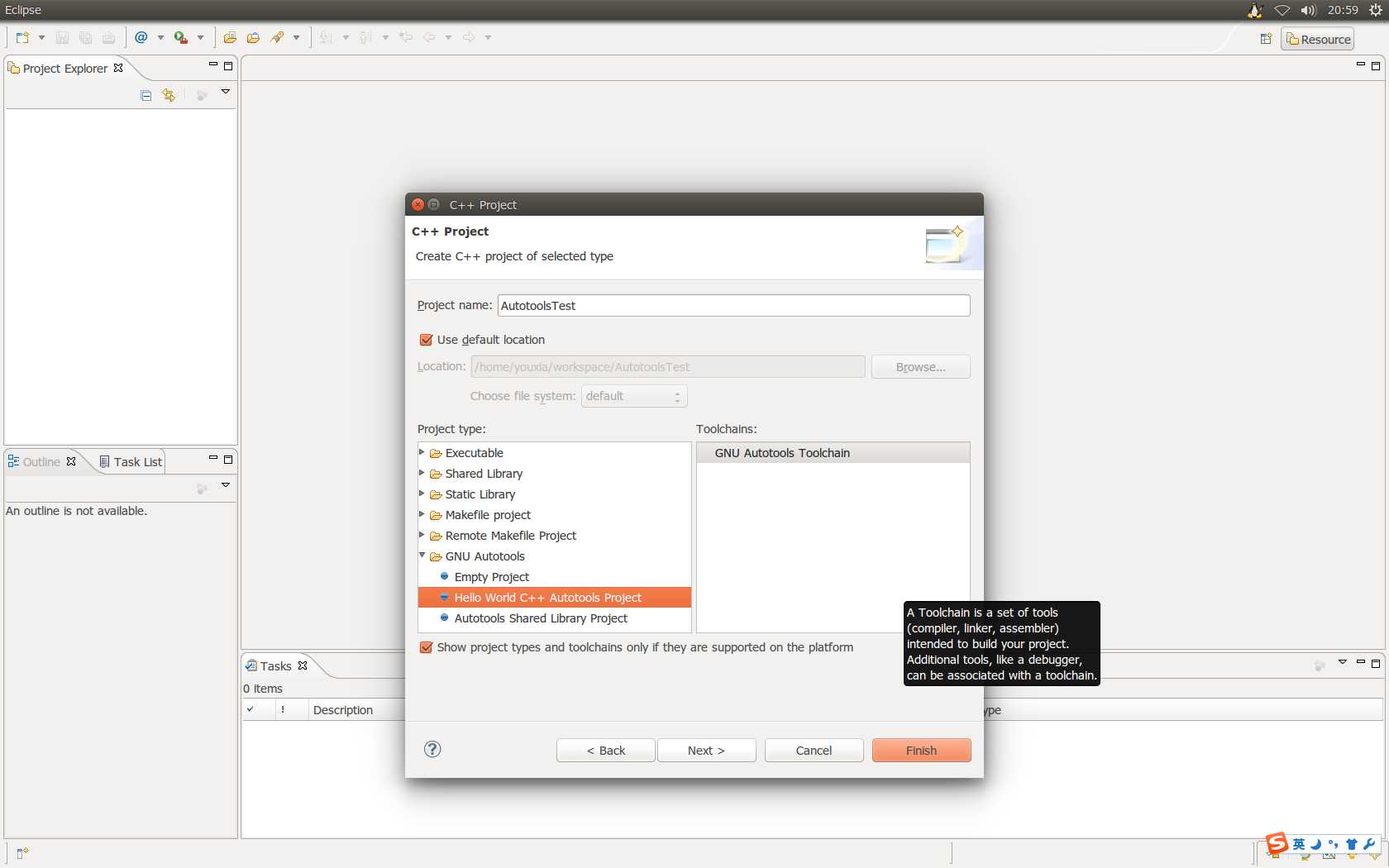1389x868 pixels.
Task: Open the system power gear menu
Action: tap(1376, 10)
